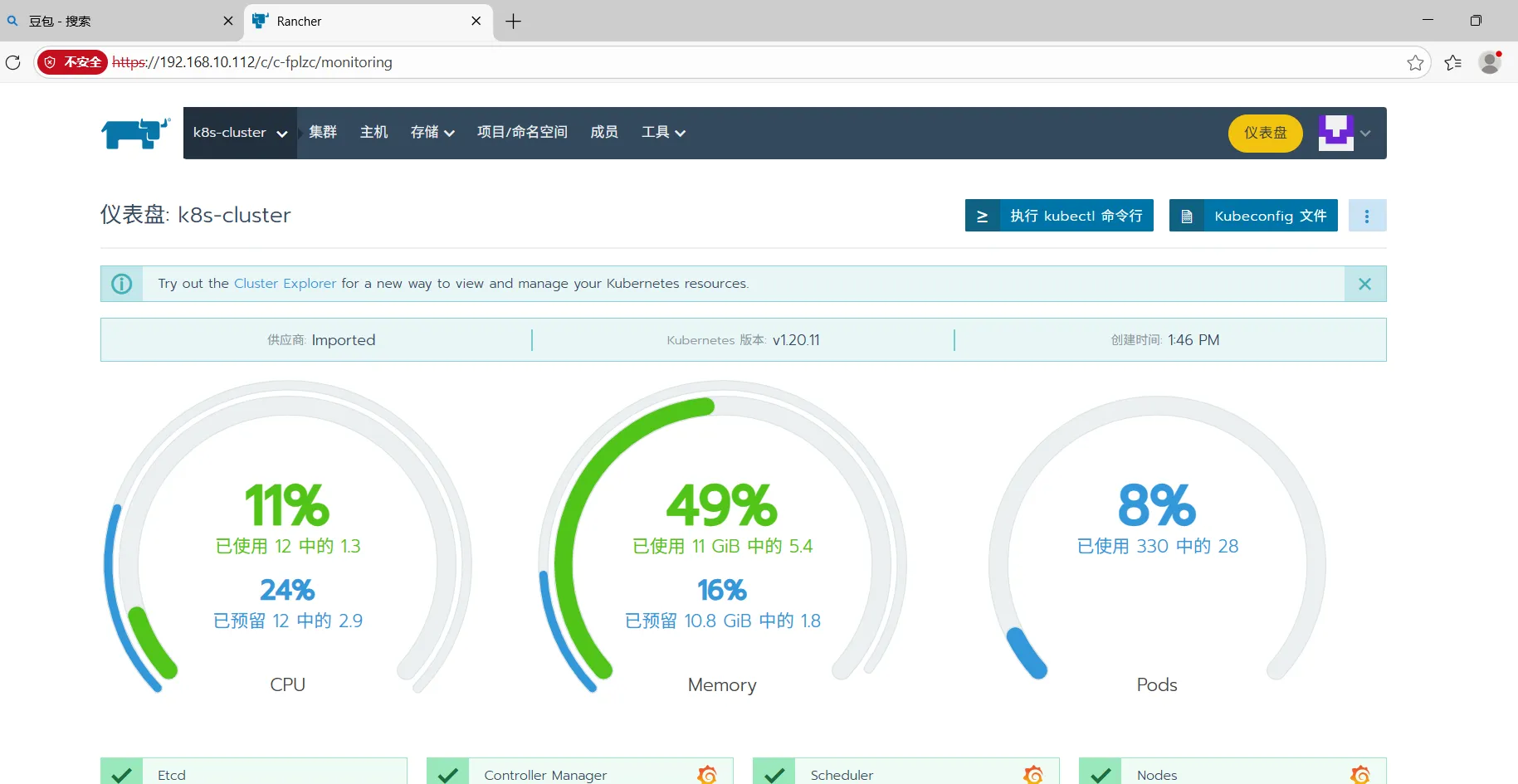Image resolution: width=1518 pixels, height=784 pixels.
Task: Click the 8% Pods usage value
Action: click(1157, 504)
